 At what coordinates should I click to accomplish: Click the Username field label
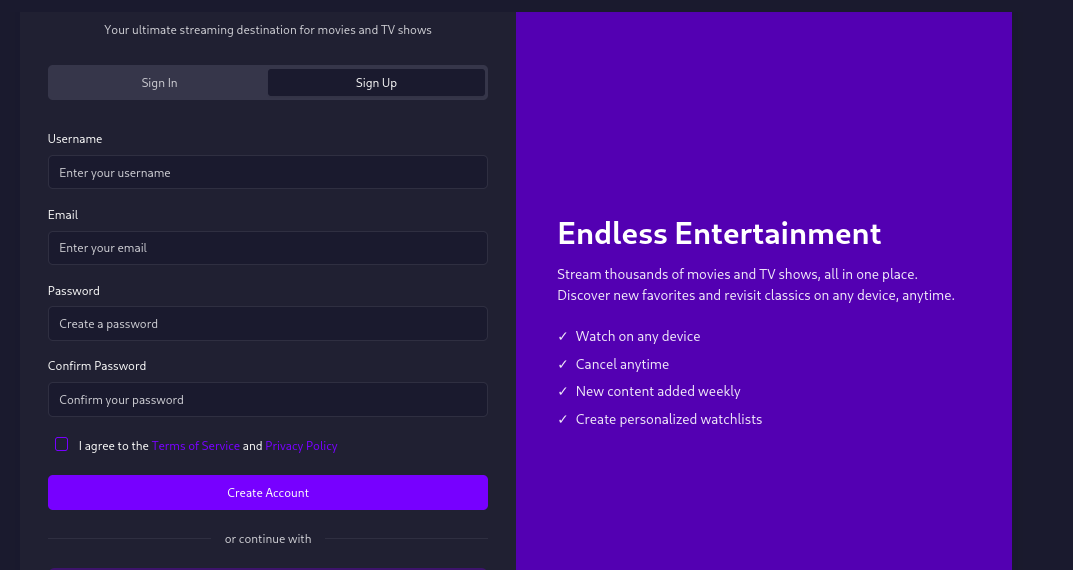point(75,139)
